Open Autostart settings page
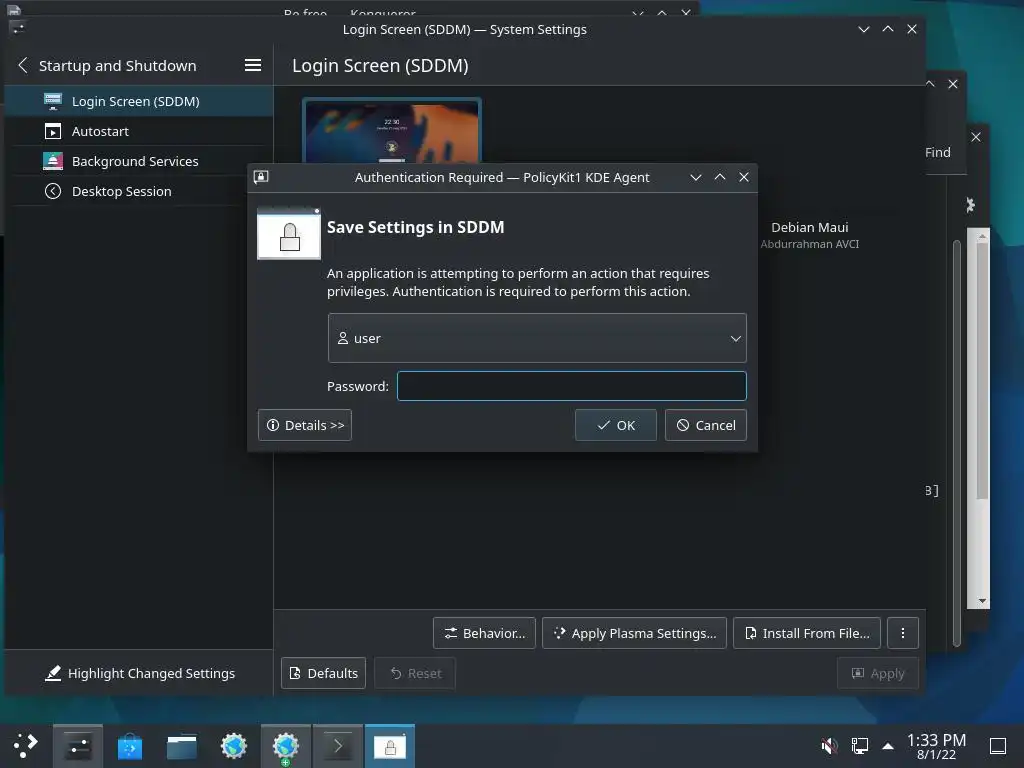 (138, 131)
